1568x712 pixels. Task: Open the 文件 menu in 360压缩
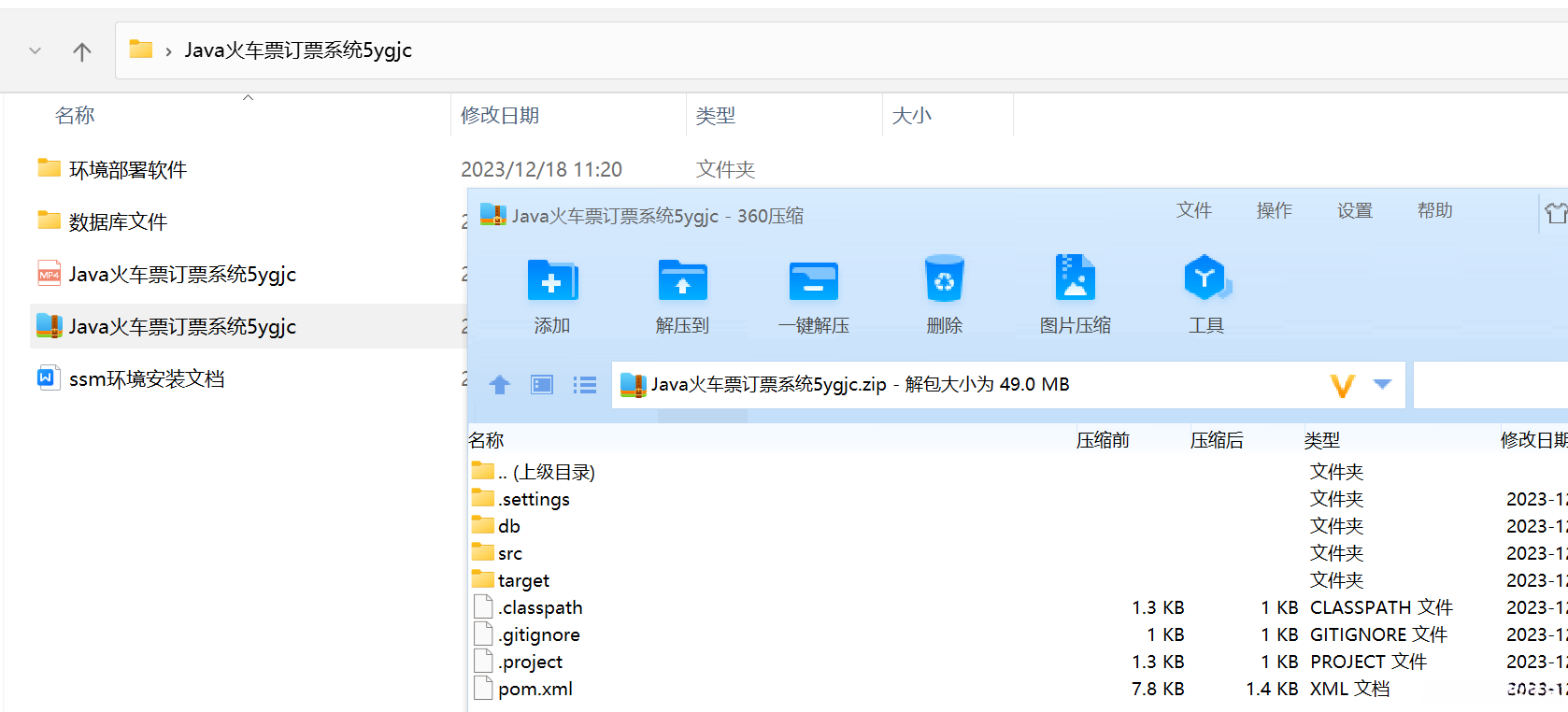point(1194,211)
